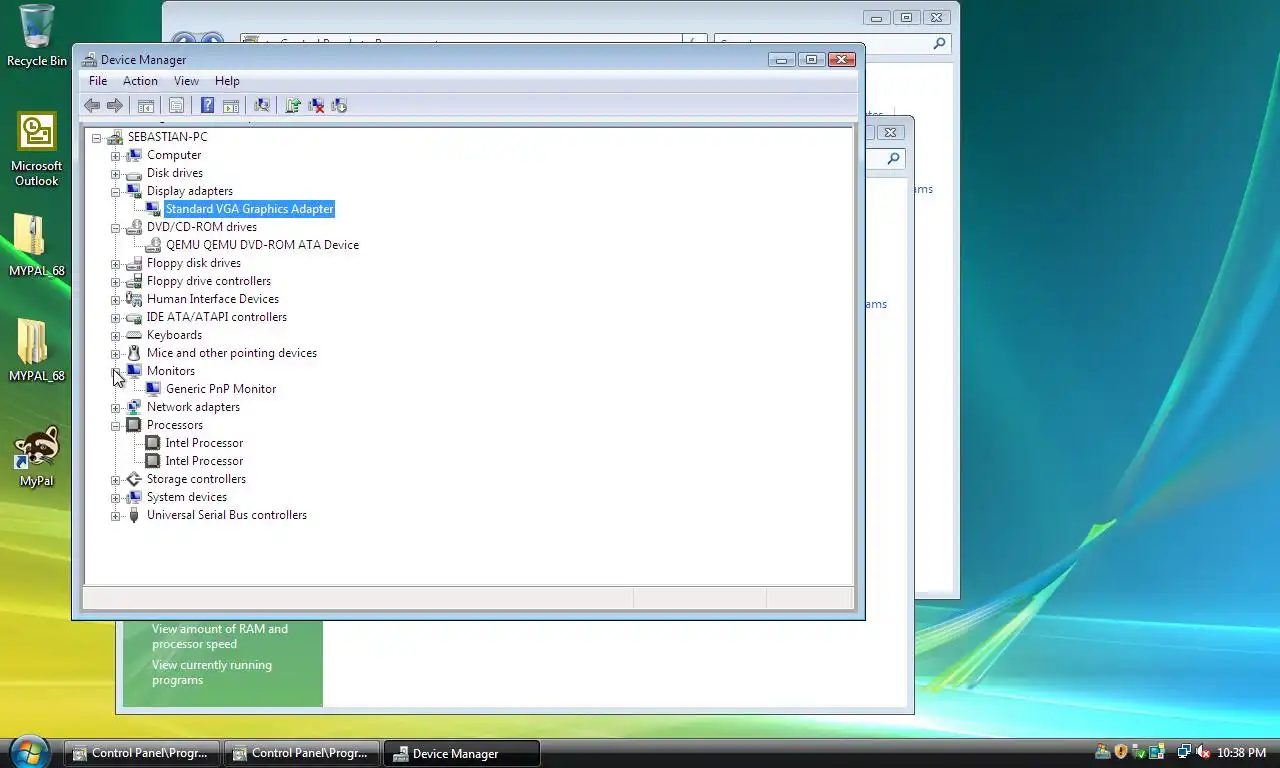1280x768 pixels.
Task: Click the Keyboards category keyboard icon
Action: pyautogui.click(x=134, y=335)
